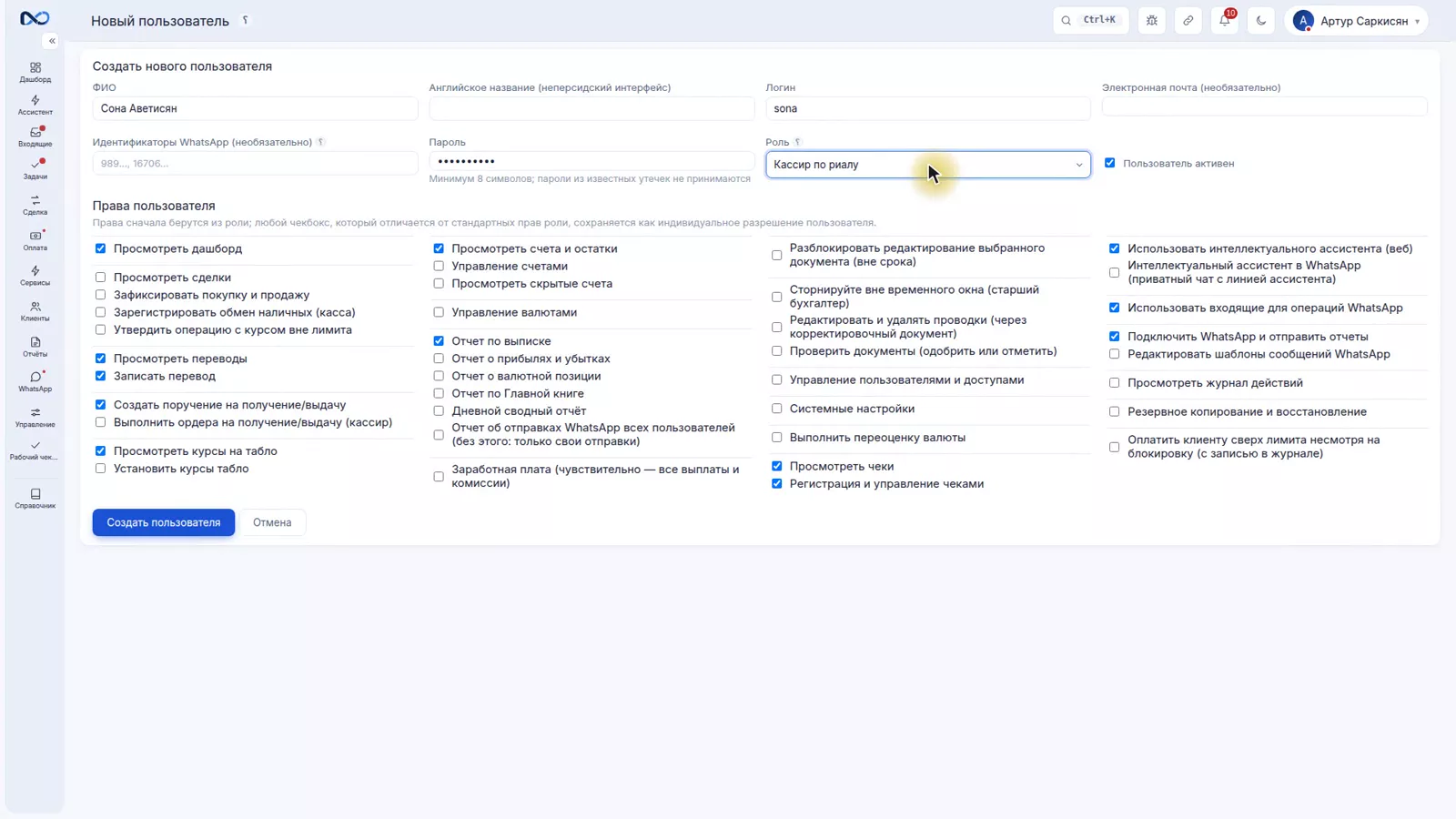The height and width of the screenshot is (819, 1456).
Task: Click the Логин input field
Action: pos(927,108)
